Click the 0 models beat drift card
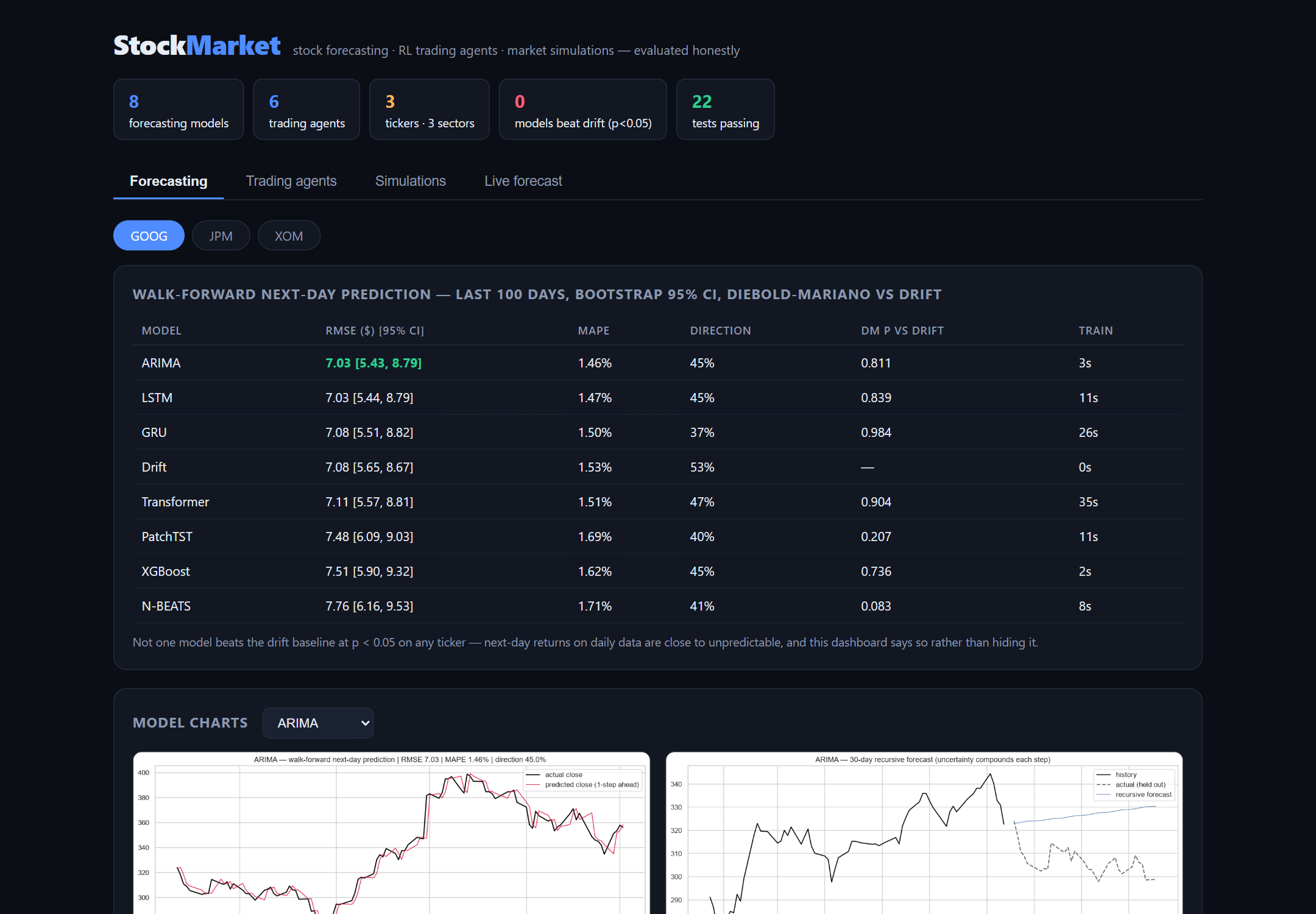 point(583,109)
